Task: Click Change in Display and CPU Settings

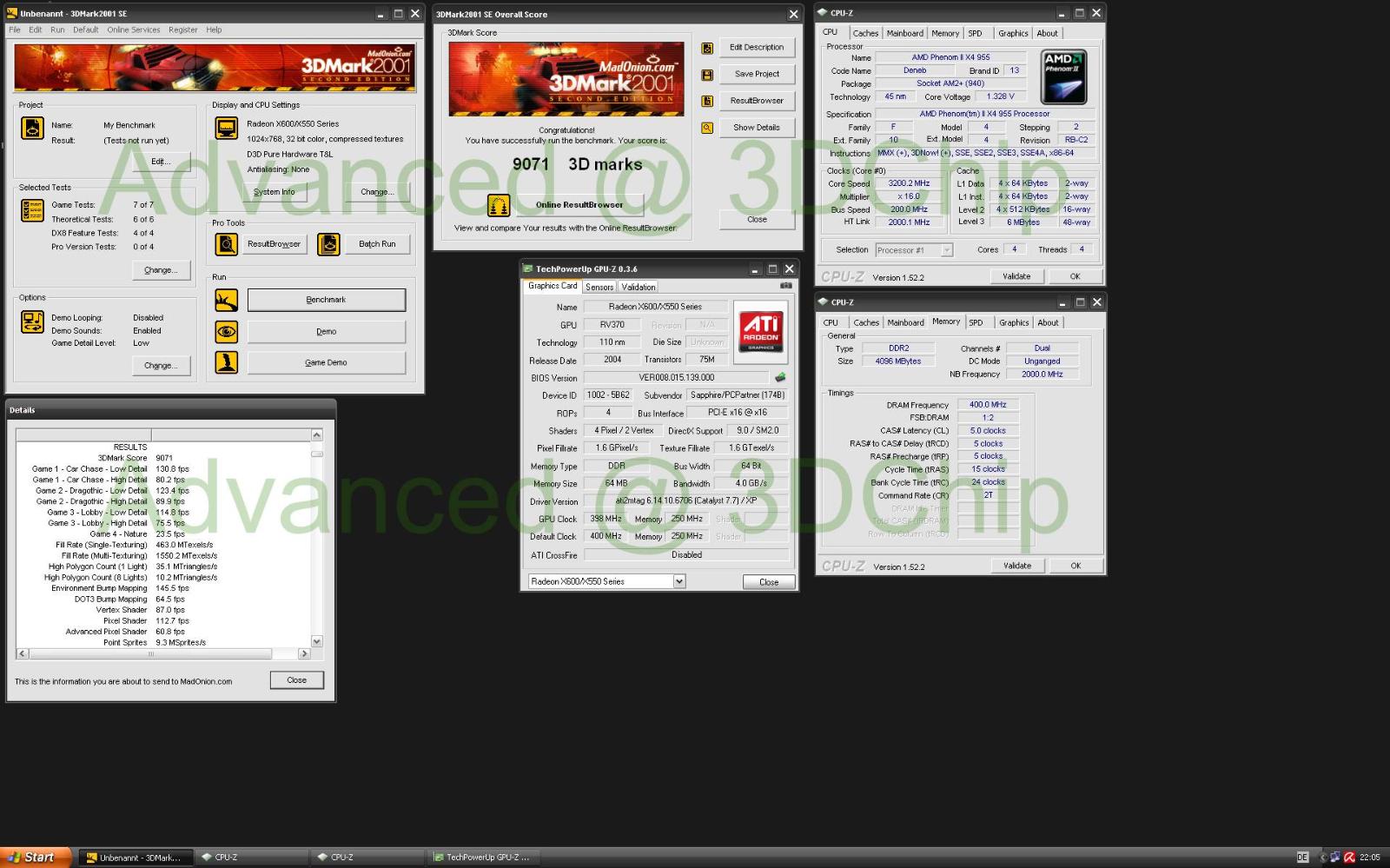Action: point(377,192)
